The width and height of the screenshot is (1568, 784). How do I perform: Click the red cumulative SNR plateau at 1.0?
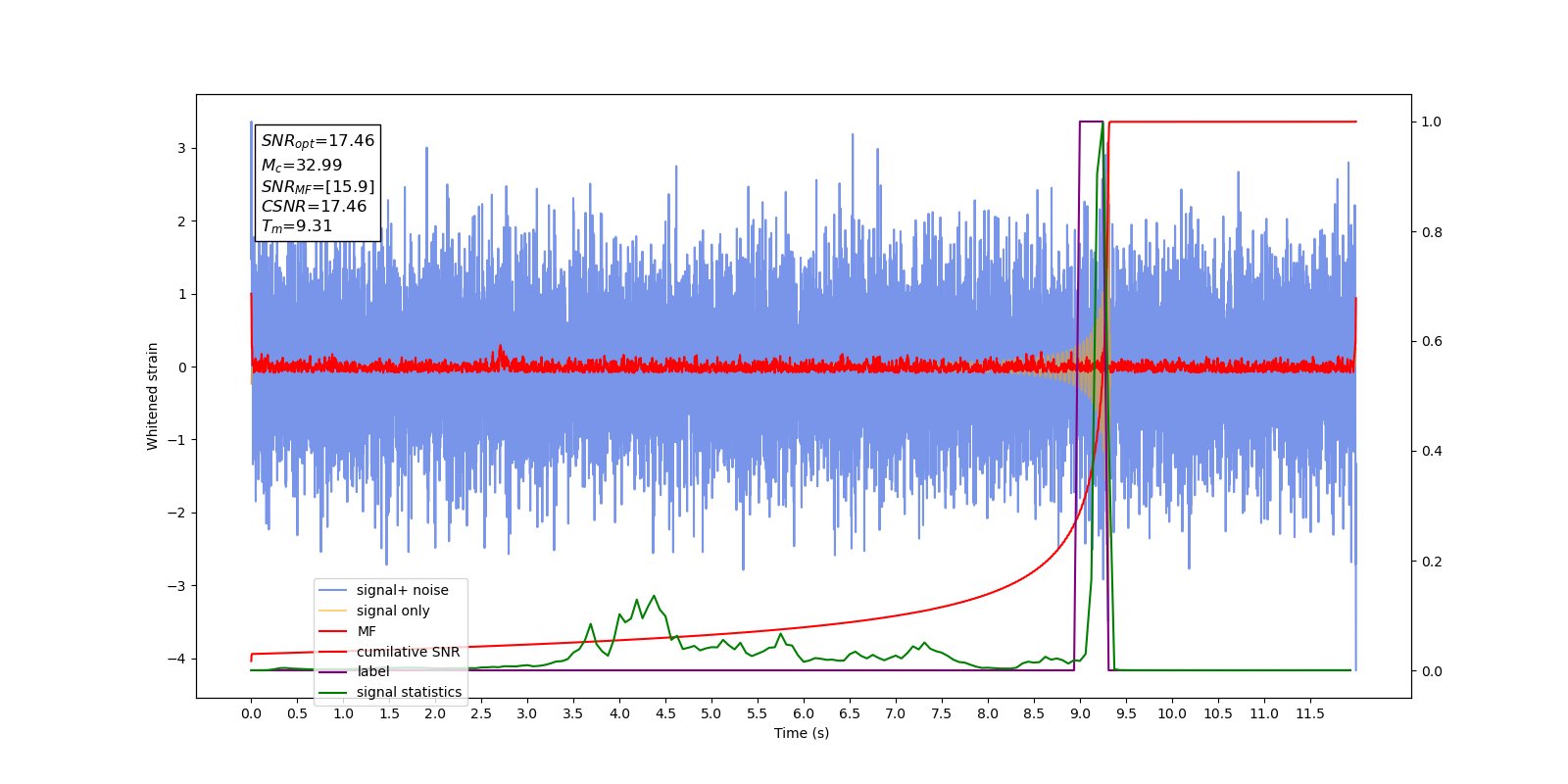(1233, 122)
